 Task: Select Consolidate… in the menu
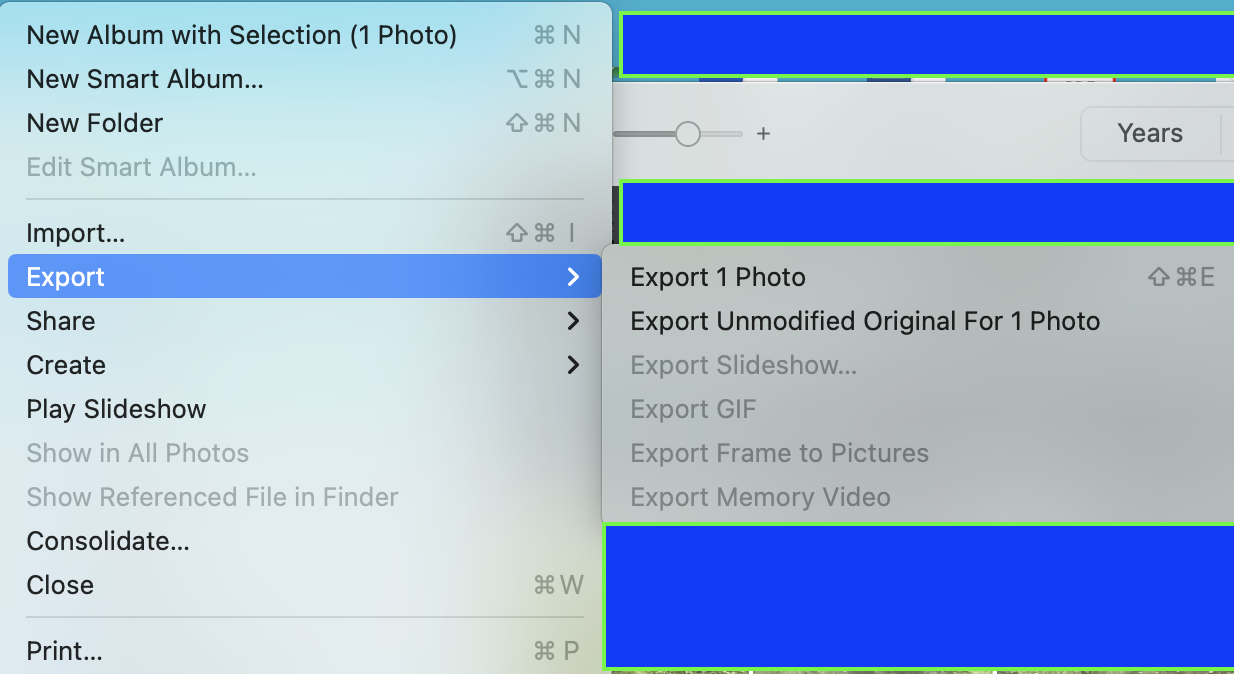click(108, 541)
